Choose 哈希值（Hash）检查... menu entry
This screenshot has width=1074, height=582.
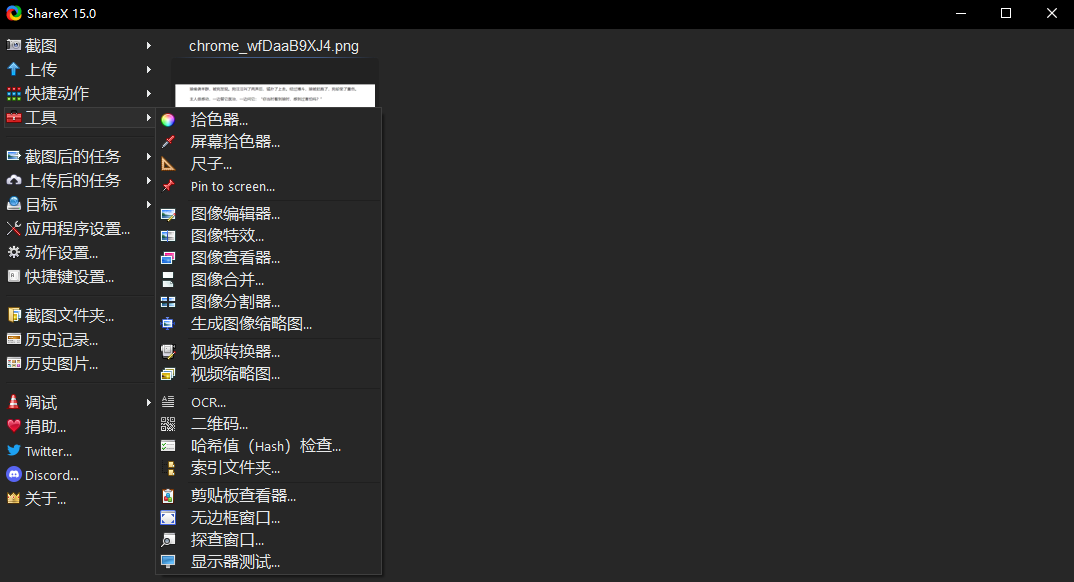[268, 446]
